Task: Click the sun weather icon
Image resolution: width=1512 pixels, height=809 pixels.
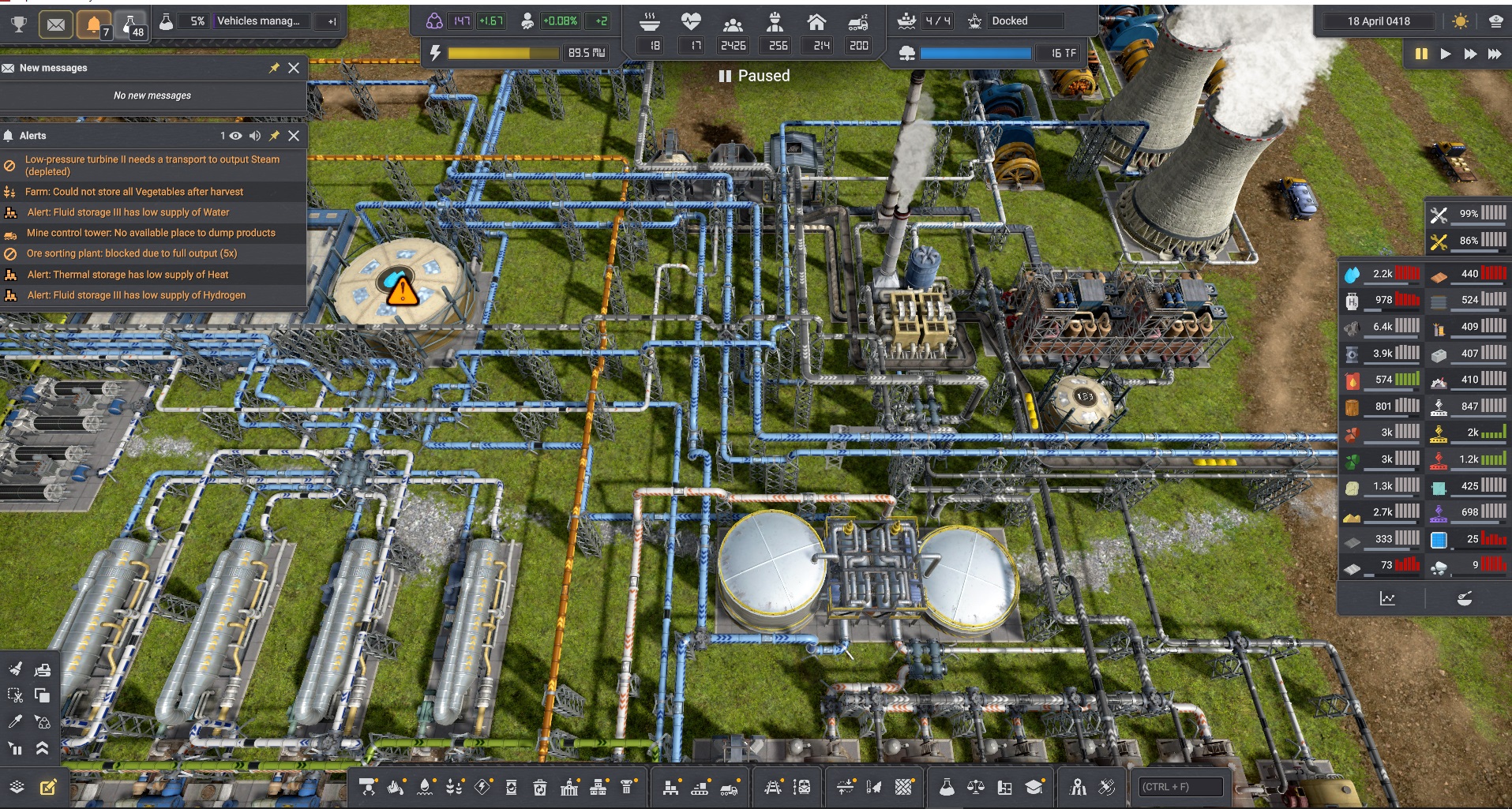Action: (1460, 21)
